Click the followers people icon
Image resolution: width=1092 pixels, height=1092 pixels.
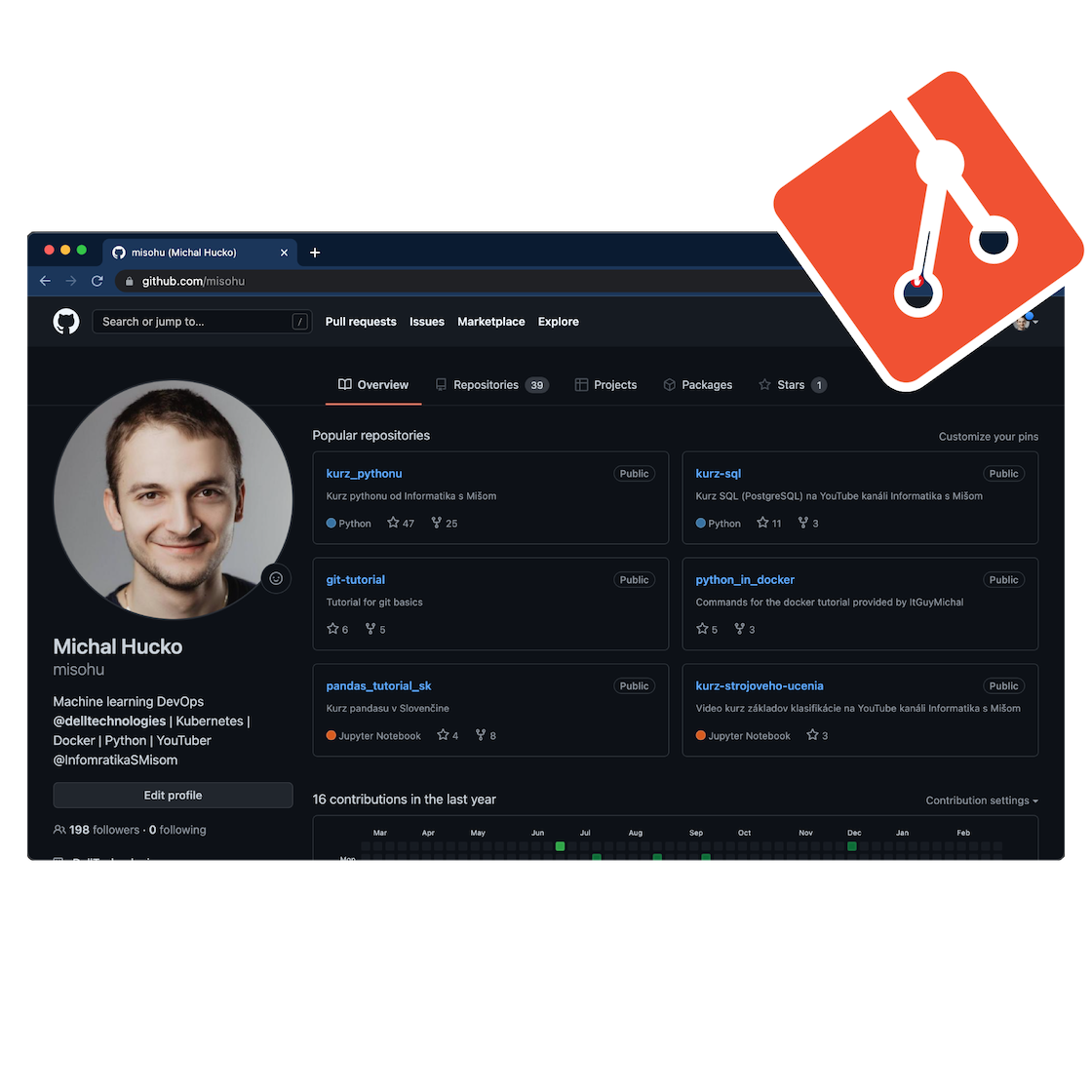tap(59, 830)
